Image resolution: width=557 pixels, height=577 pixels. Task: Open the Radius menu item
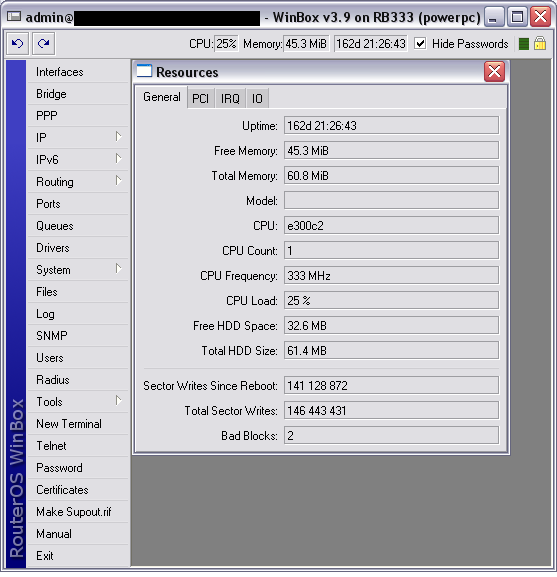[78, 380]
